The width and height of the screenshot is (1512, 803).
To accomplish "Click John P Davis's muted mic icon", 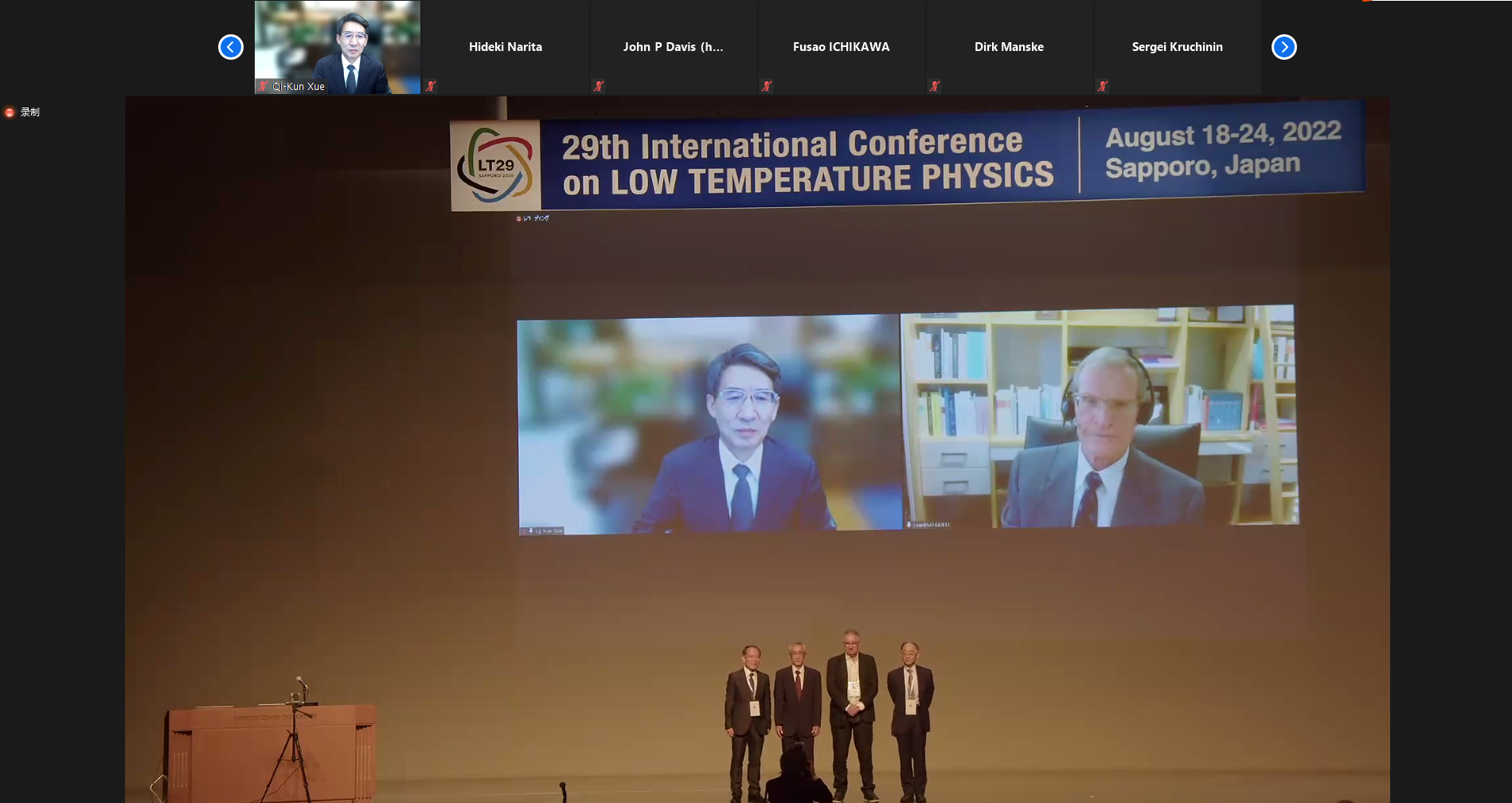I will [x=599, y=86].
